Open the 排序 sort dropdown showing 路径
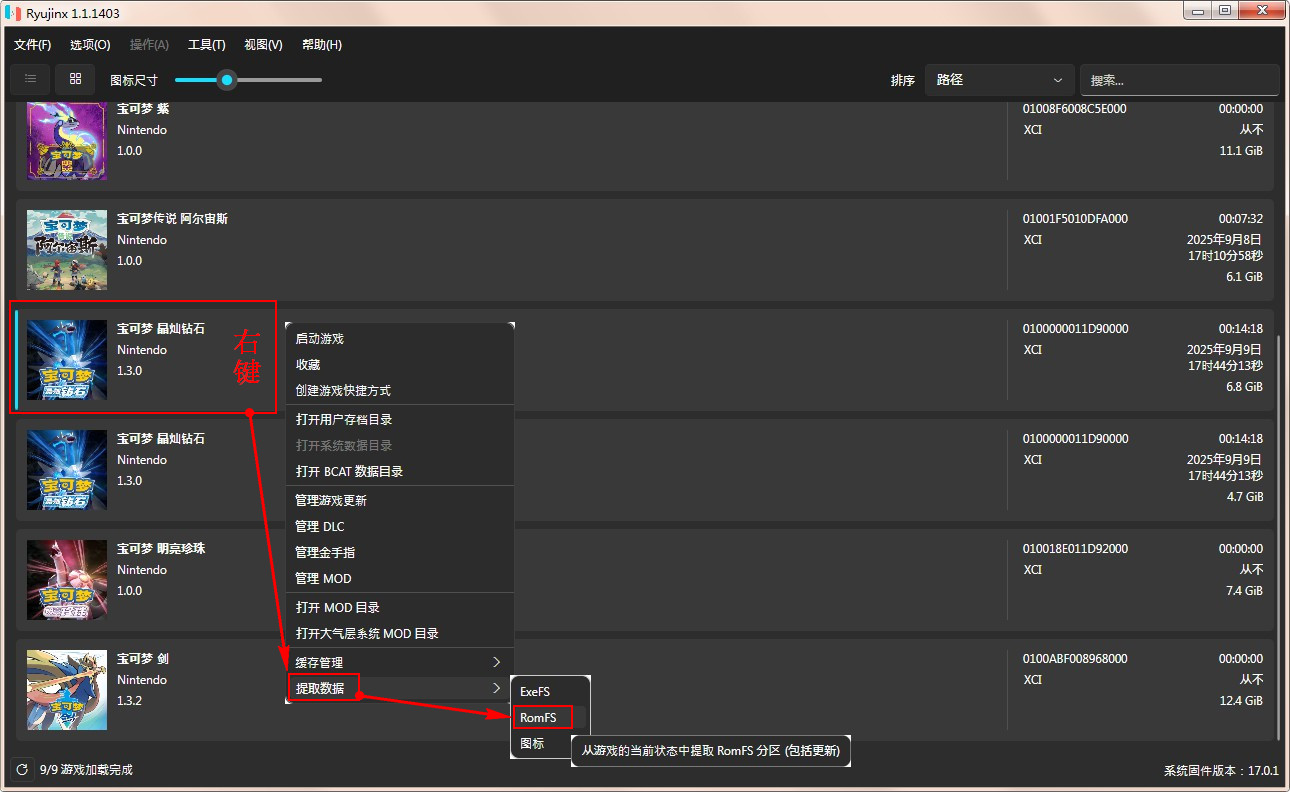Screen dimensions: 1290x792 pos(999,80)
